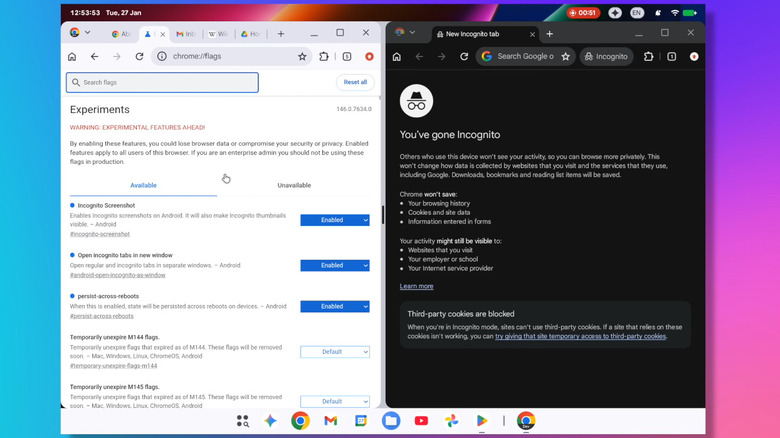Close the active flags tab
Screen dimensions: 780x438
[x=162, y=34]
